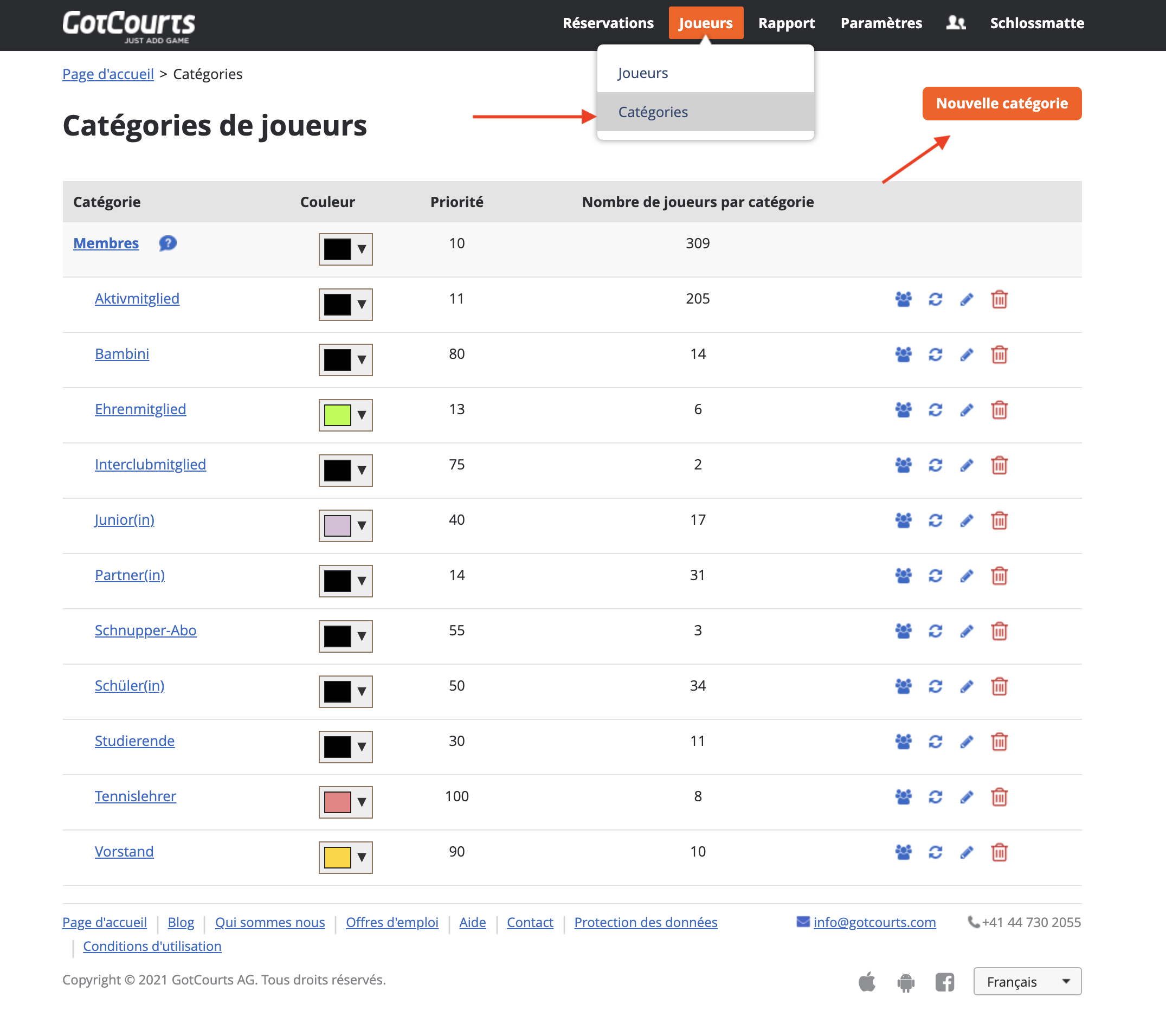Open the Vorstand category link

124,852
